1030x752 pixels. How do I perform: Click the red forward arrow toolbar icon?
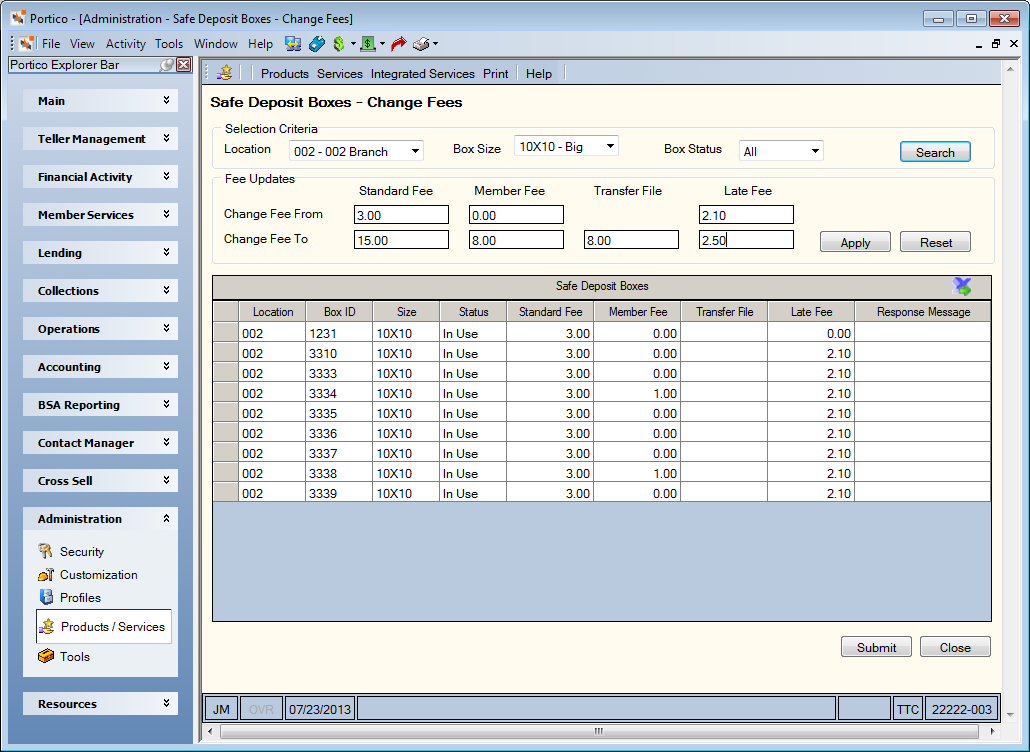coord(398,44)
